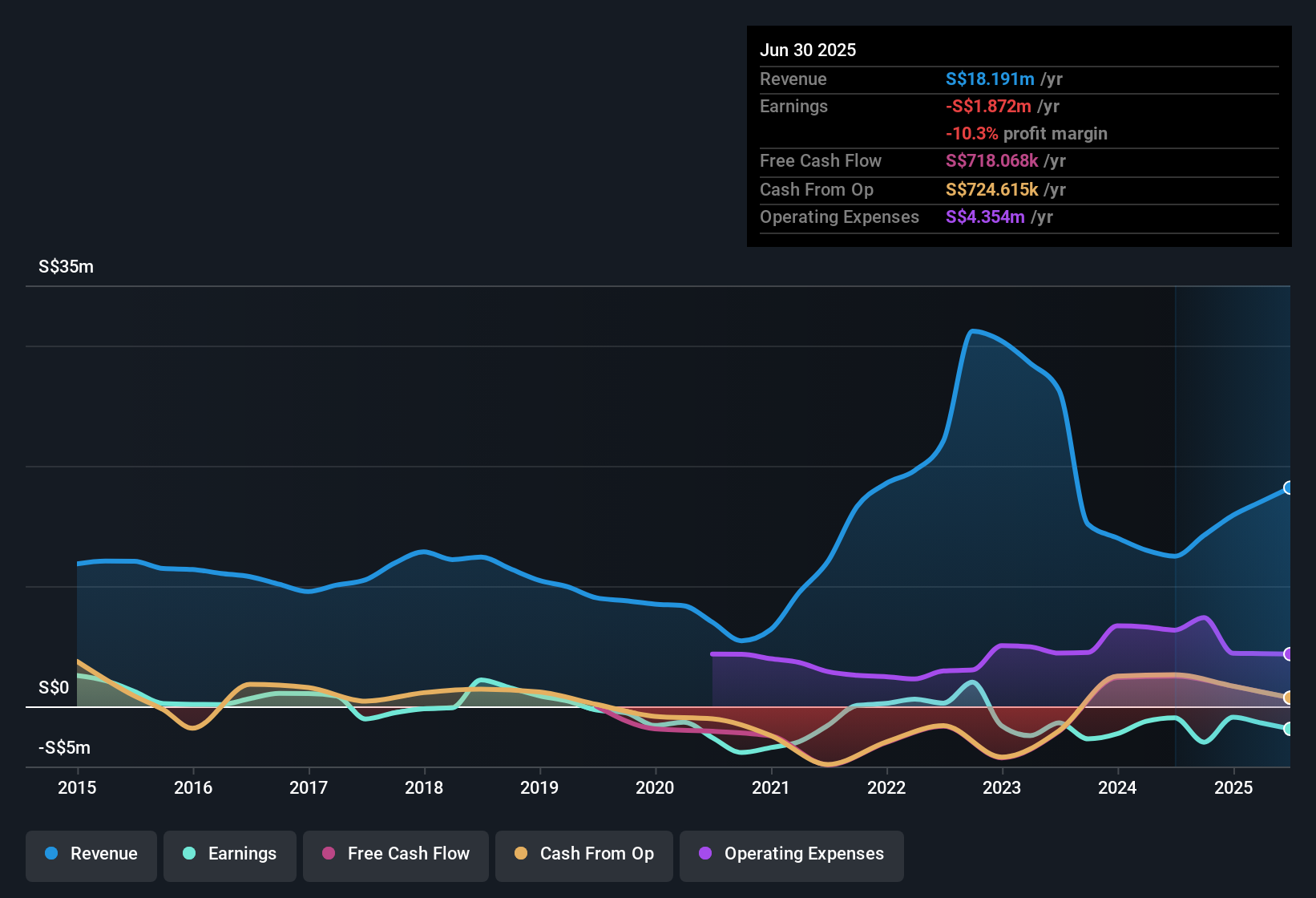Click the teal Earnings legend dot

tap(188, 854)
